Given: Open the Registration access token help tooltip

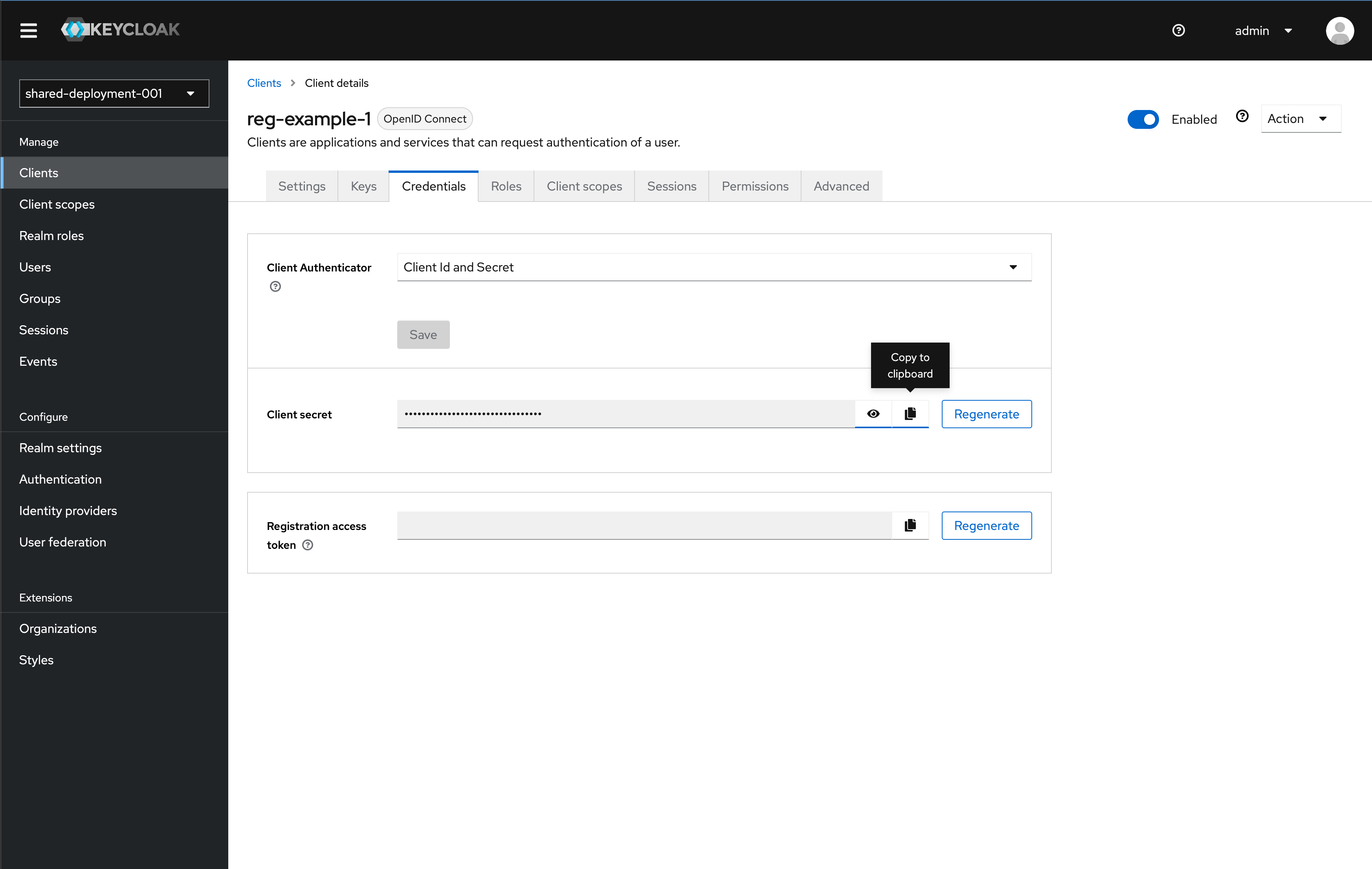Looking at the screenshot, I should pyautogui.click(x=308, y=545).
